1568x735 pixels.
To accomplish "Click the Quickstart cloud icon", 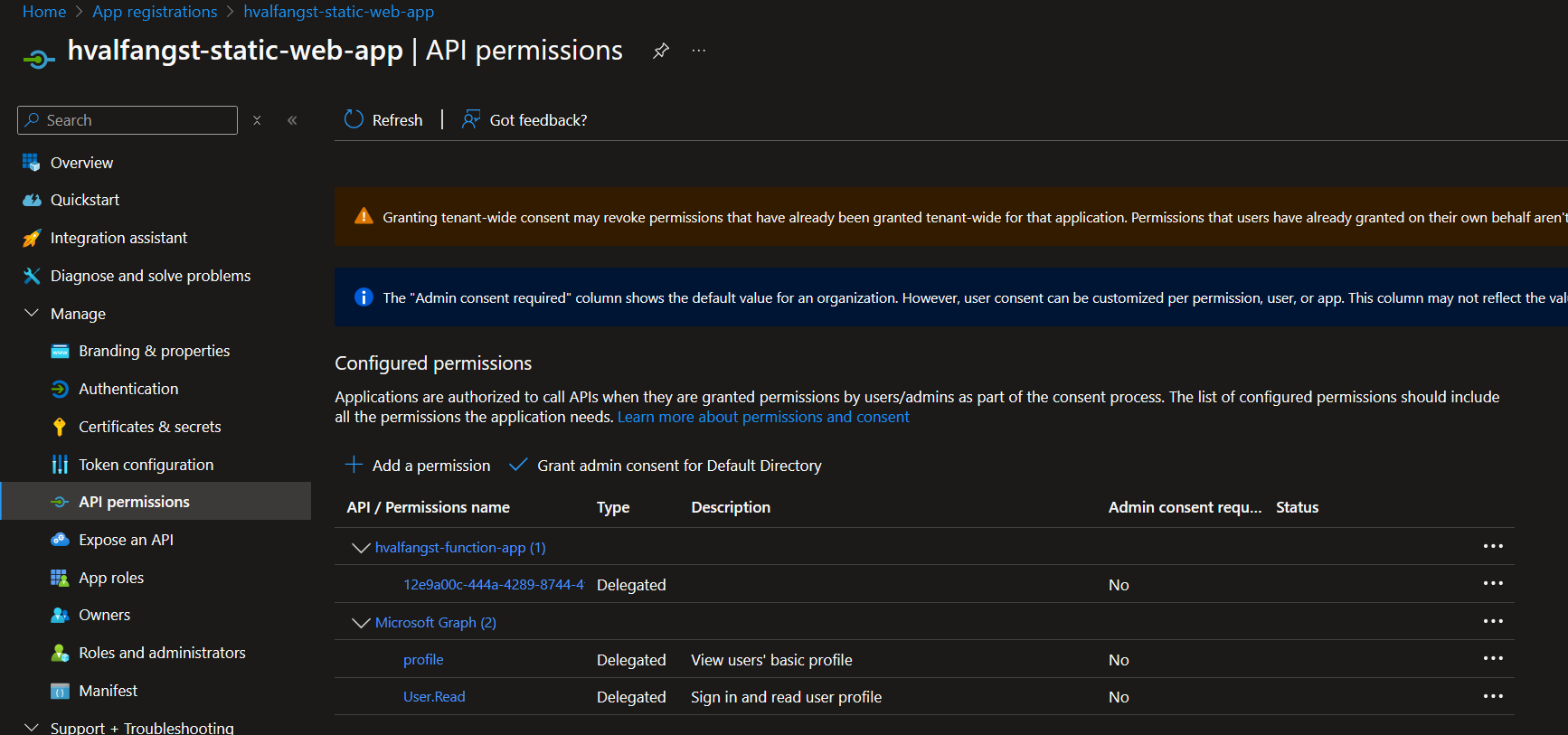I will (x=32, y=200).
